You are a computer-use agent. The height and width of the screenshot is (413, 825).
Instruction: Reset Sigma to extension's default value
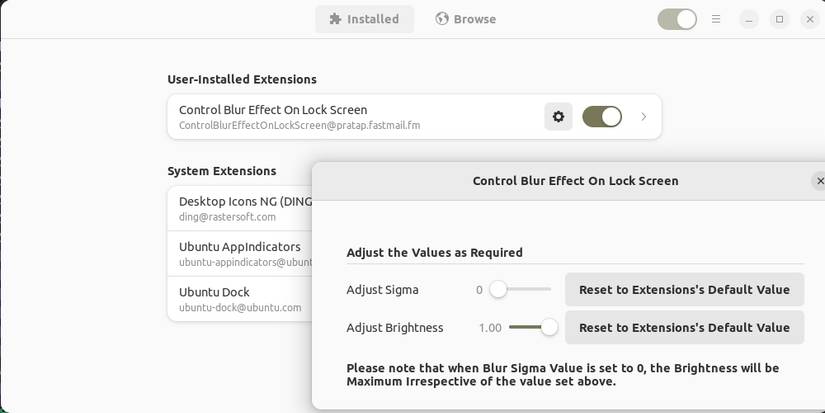pyautogui.click(x=684, y=290)
